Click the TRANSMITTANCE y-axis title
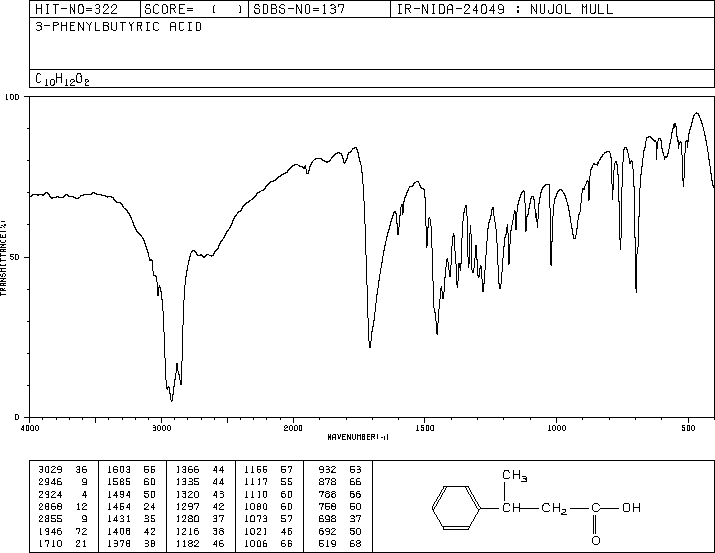The image size is (715, 553). (x=4, y=258)
